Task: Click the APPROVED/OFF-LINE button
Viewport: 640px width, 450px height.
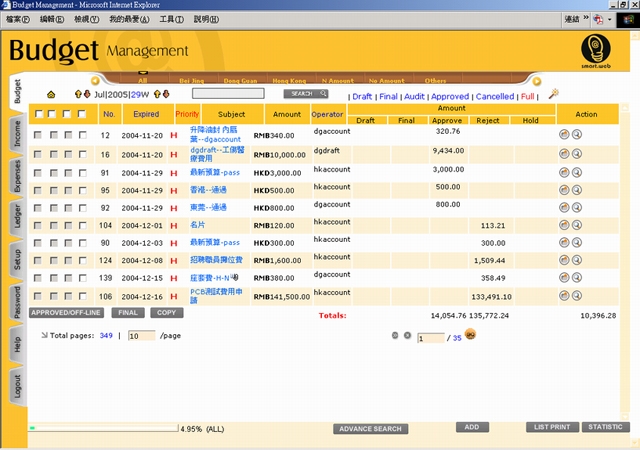Action: point(66,313)
